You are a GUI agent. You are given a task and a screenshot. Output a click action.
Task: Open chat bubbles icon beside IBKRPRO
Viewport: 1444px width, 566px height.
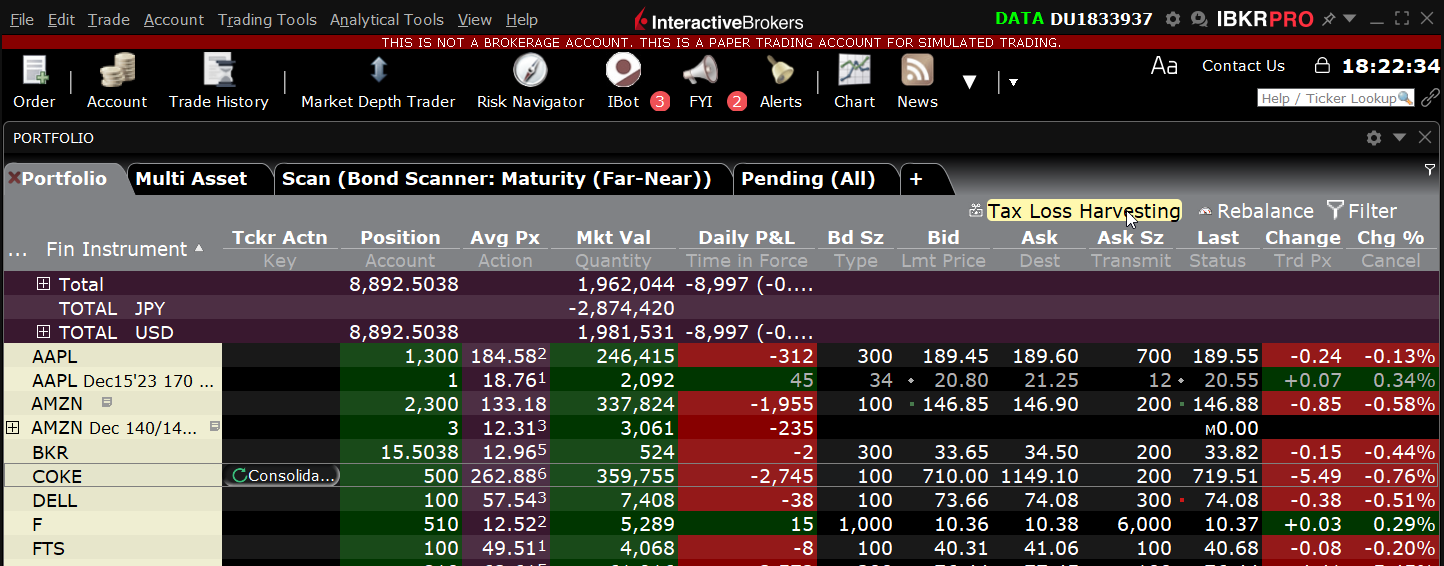pos(1199,19)
